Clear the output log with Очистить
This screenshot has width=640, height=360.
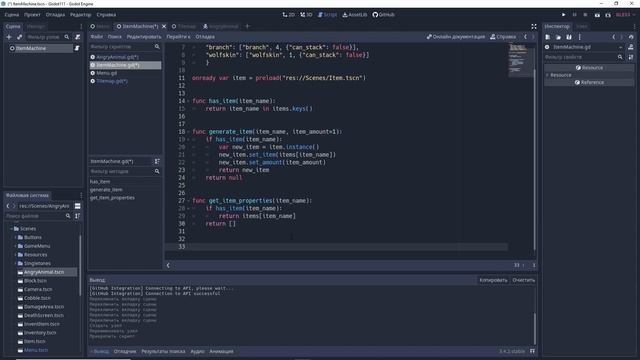[524, 280]
